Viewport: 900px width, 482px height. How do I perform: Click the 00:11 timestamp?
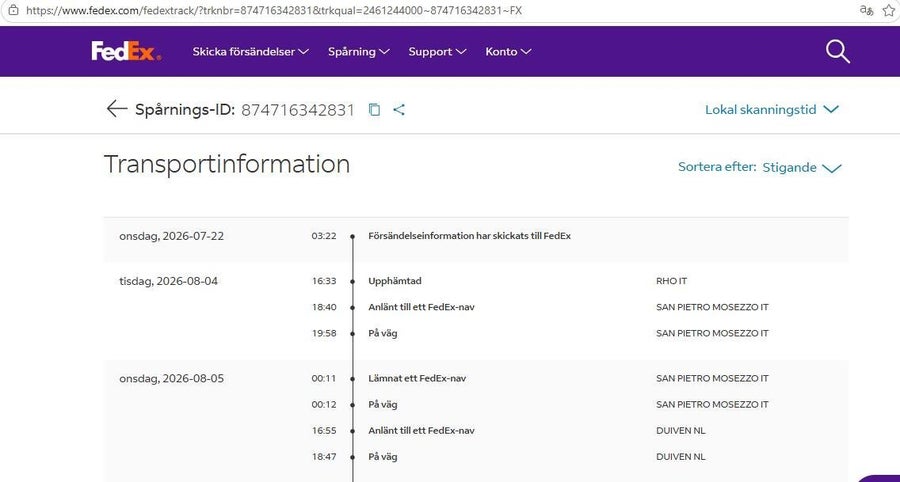coord(324,379)
